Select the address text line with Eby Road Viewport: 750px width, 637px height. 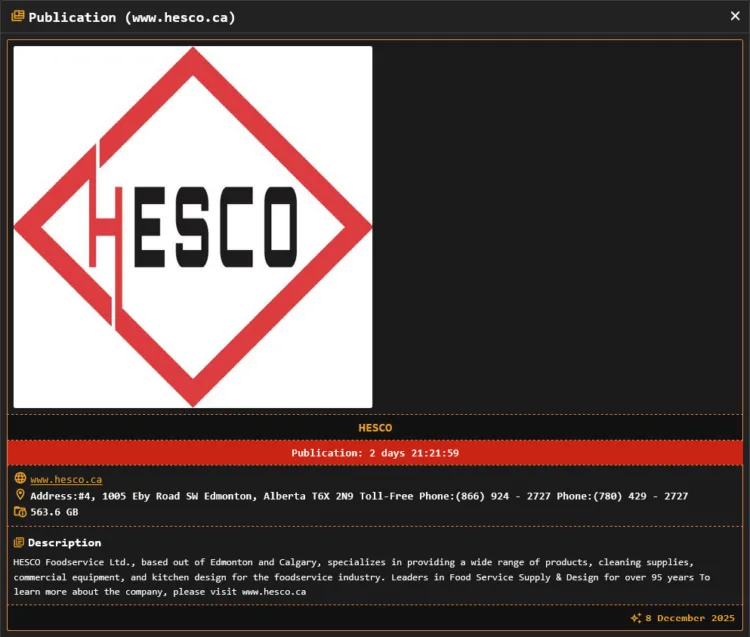click(x=359, y=496)
